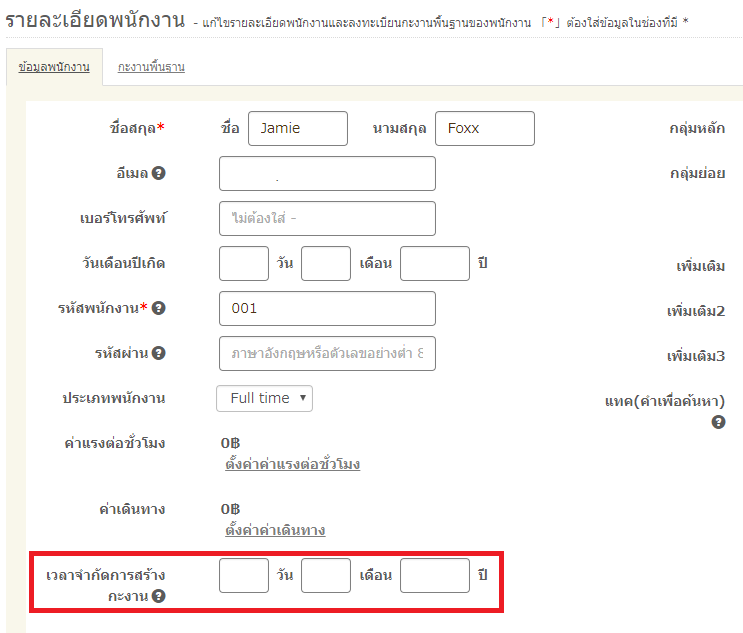
Task: Click the birth date year (ปี) box
Action: coord(434,263)
